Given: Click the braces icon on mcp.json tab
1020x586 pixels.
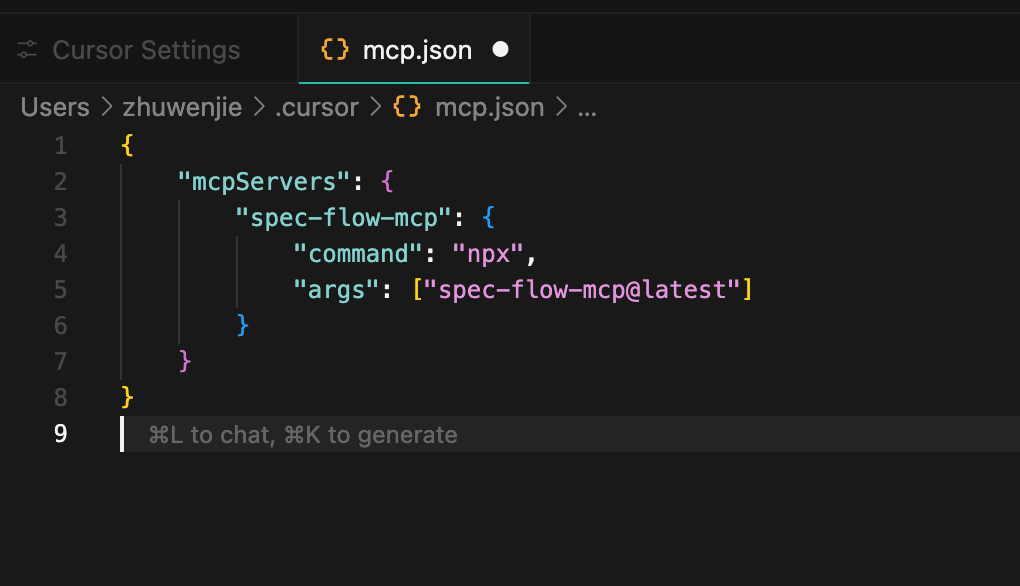Looking at the screenshot, I should pos(334,50).
